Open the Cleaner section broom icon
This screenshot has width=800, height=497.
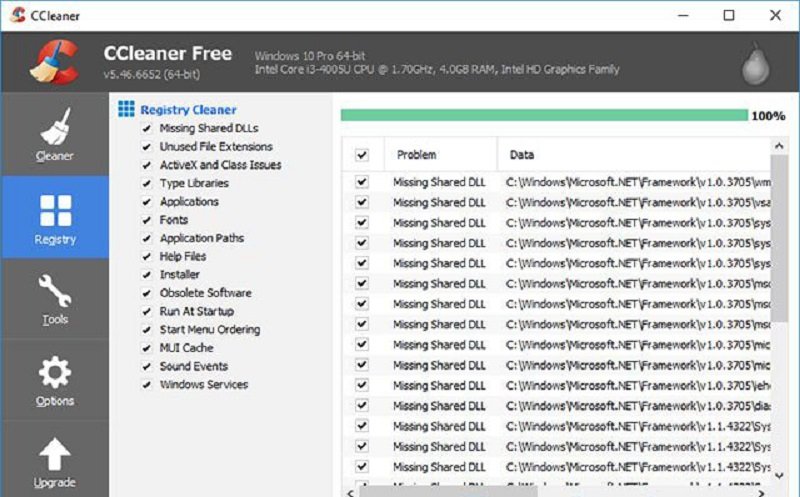55,126
